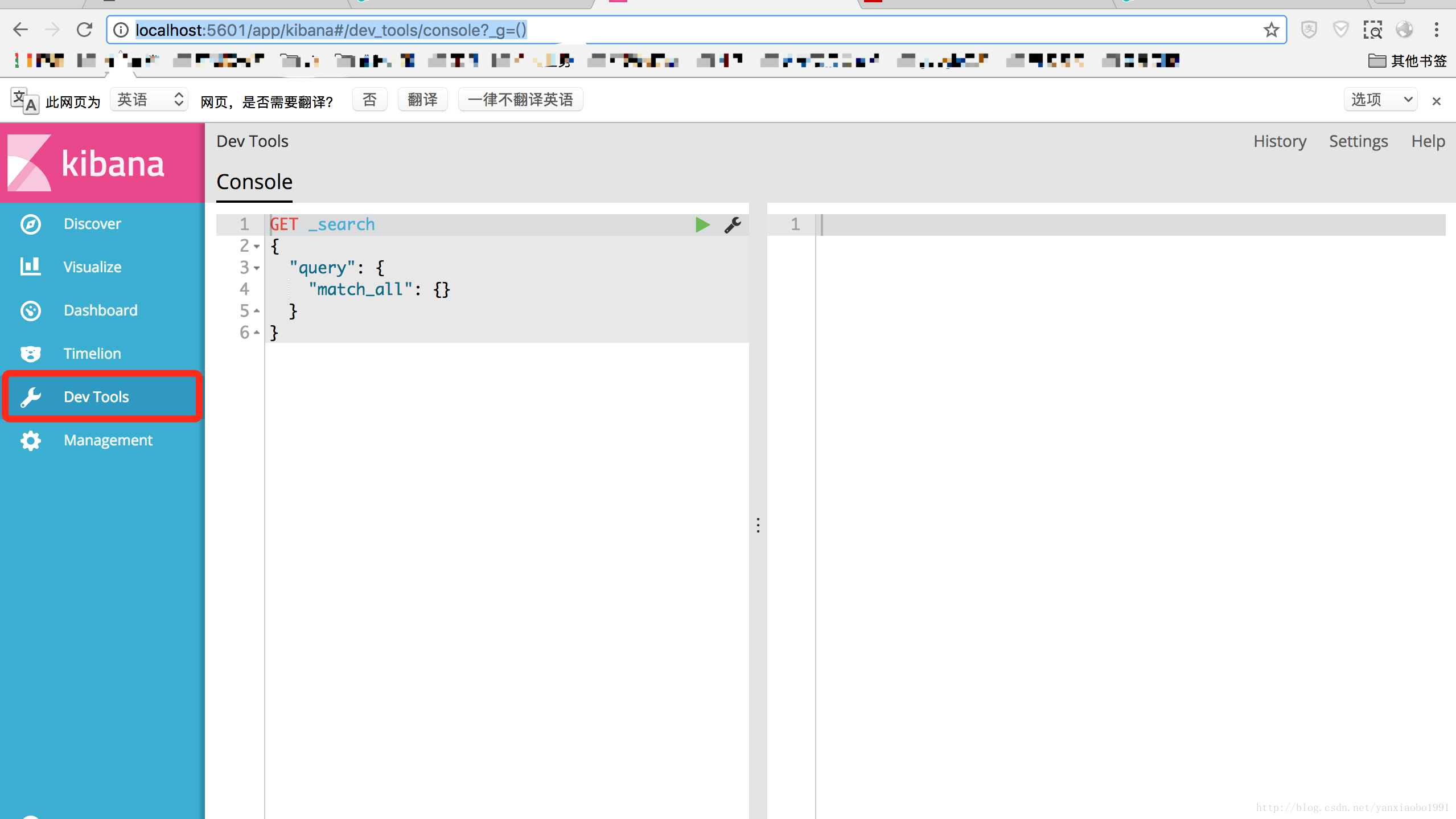Open Timelion bear icon
This screenshot has height=819, width=1456.
(31, 354)
